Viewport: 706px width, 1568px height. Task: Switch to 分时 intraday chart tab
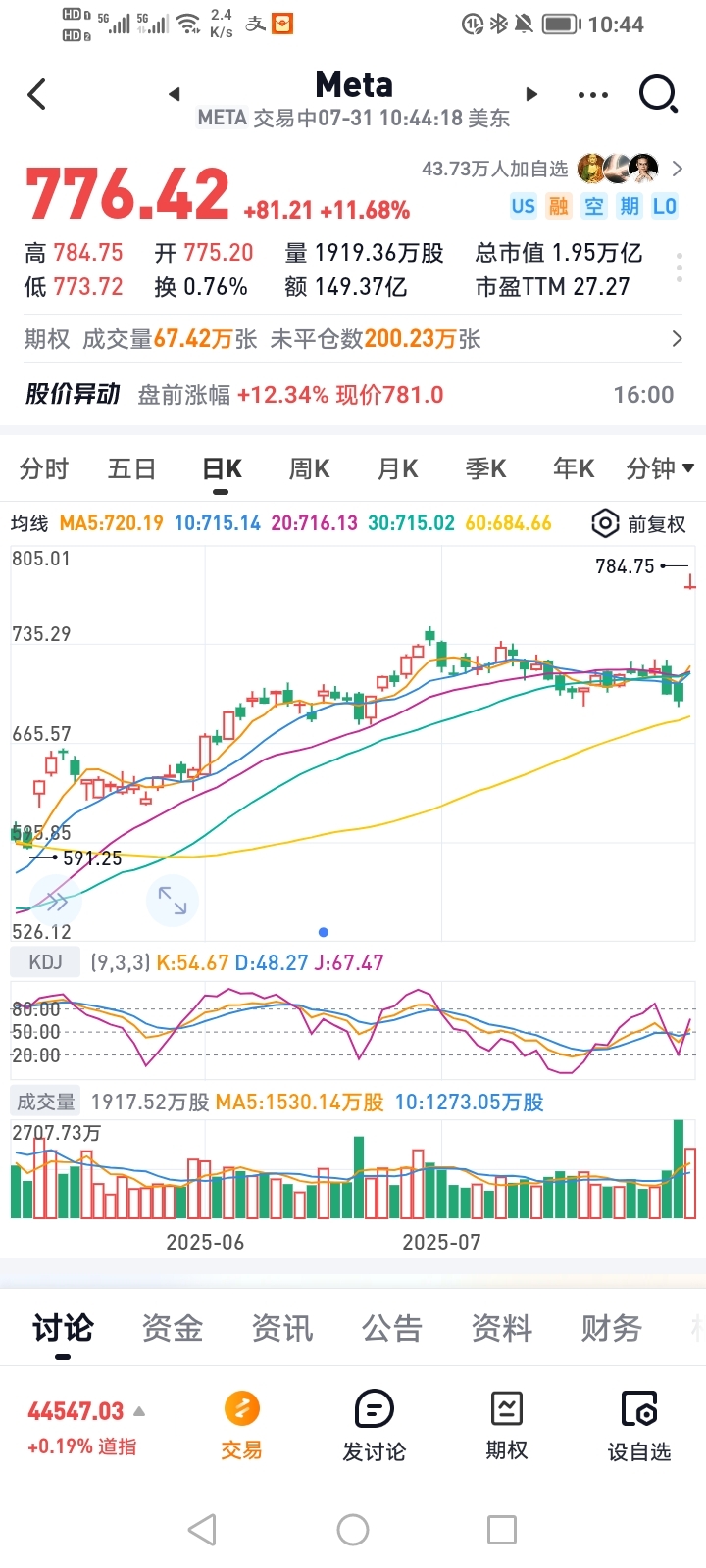(x=44, y=469)
